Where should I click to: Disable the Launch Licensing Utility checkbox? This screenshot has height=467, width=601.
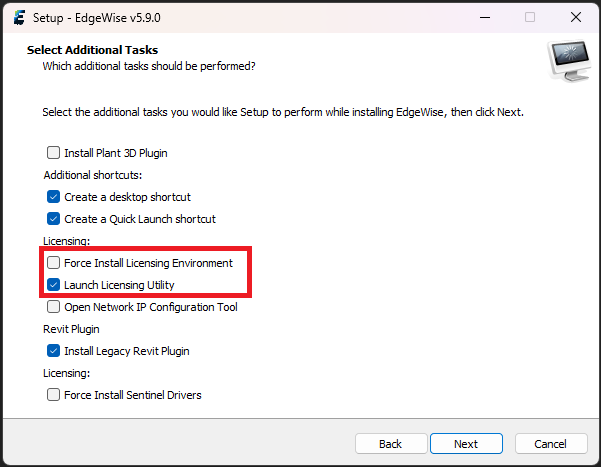(x=54, y=285)
